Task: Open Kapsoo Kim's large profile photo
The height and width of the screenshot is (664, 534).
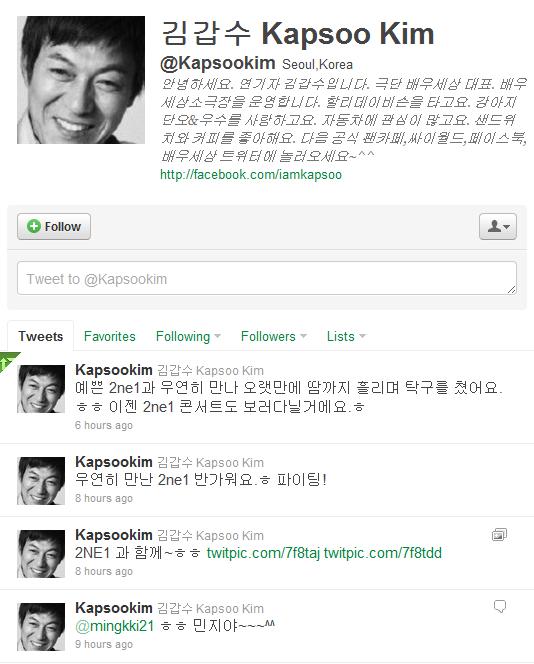Action: [81, 80]
